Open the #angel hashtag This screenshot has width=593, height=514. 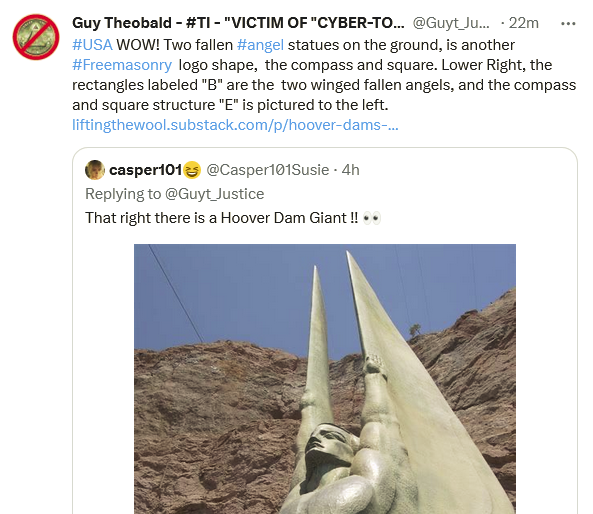click(260, 45)
